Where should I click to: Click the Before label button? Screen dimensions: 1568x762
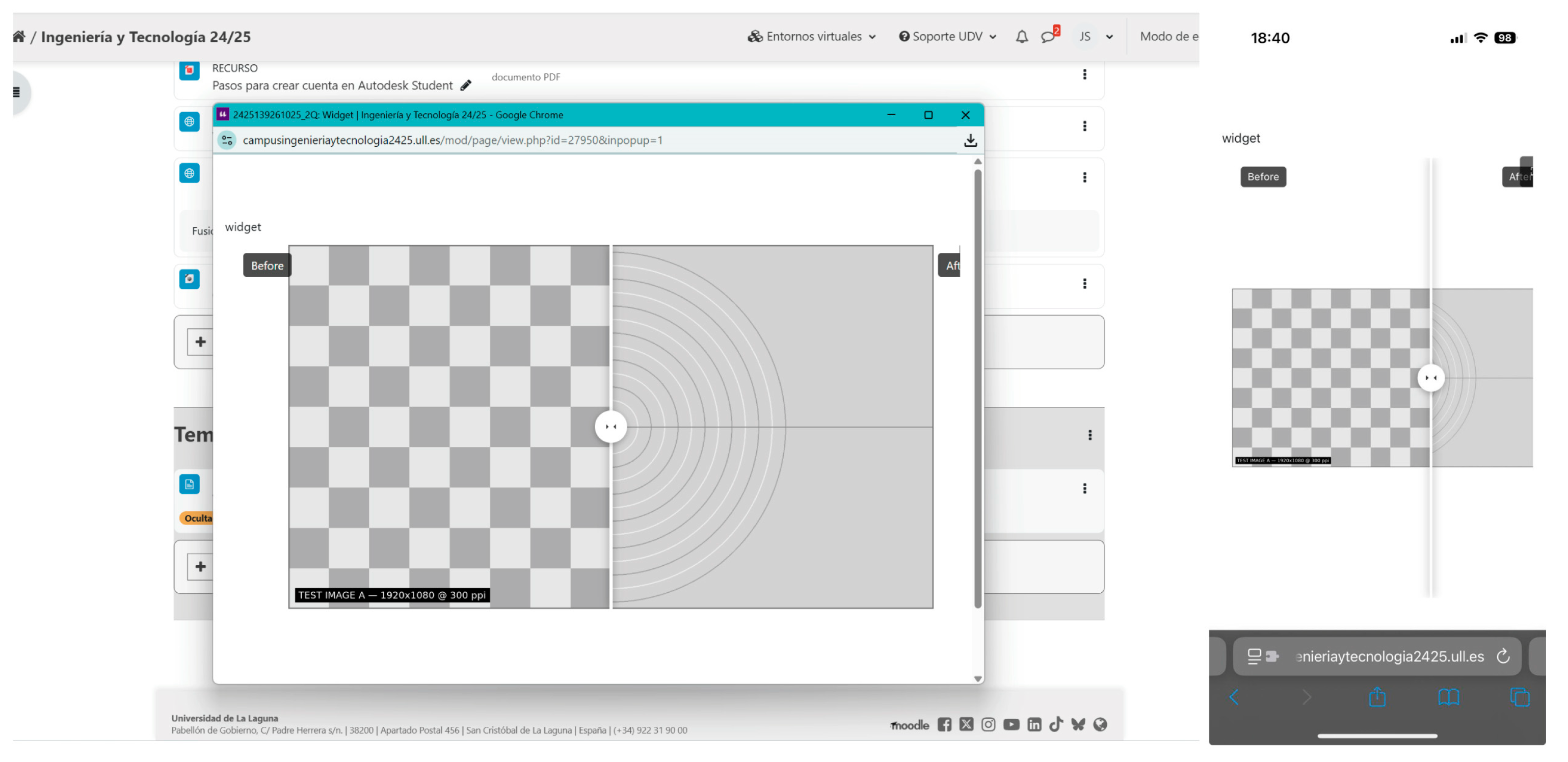267,266
